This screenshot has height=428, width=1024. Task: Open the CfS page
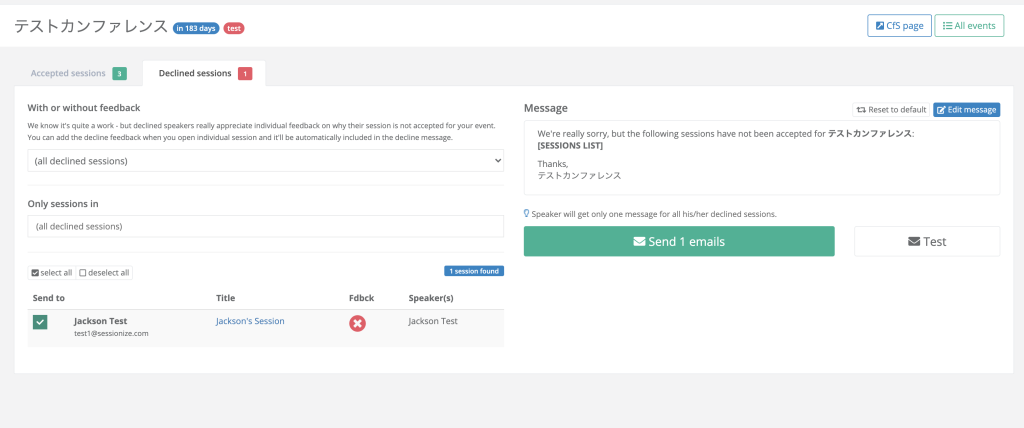point(898,25)
